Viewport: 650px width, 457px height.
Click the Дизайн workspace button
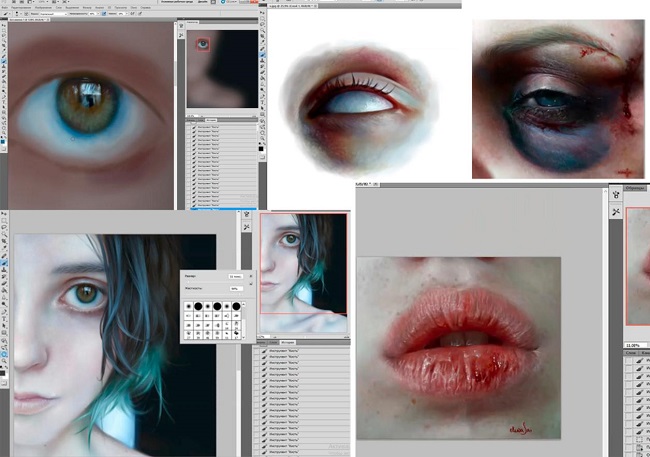(203, 2)
